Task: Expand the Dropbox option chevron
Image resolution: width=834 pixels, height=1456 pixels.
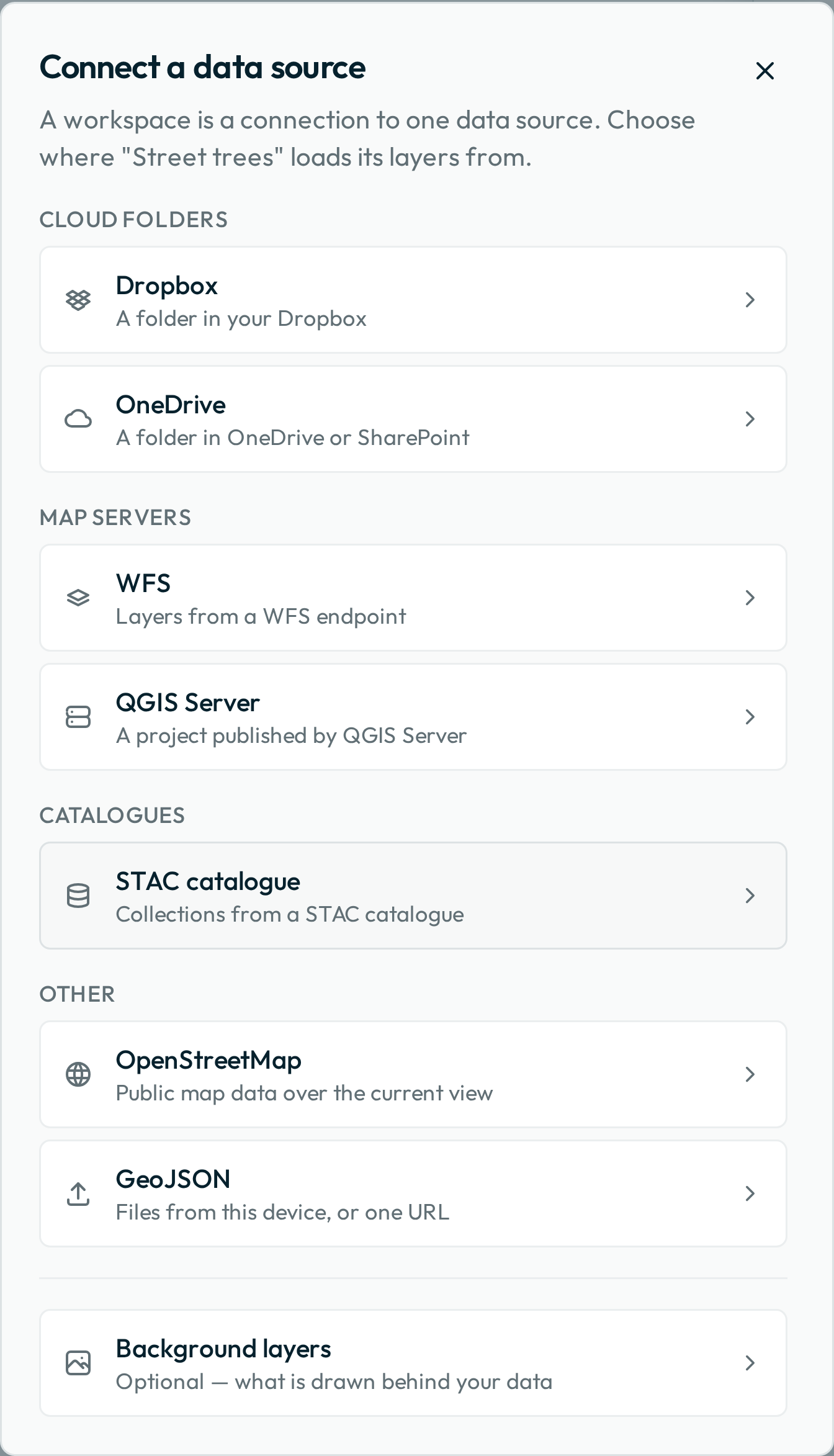Action: pyautogui.click(x=750, y=300)
